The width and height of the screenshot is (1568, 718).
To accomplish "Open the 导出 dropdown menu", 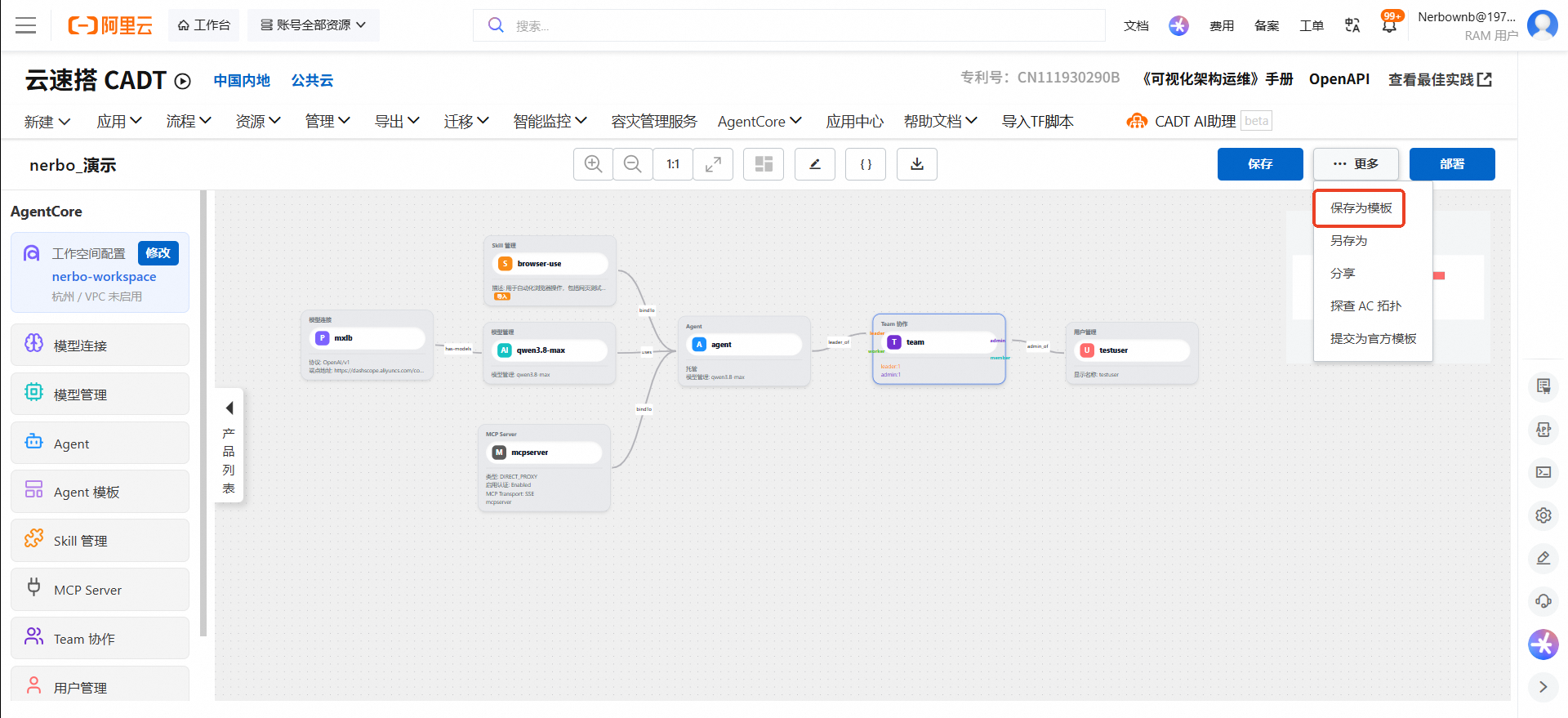I will pos(397,122).
